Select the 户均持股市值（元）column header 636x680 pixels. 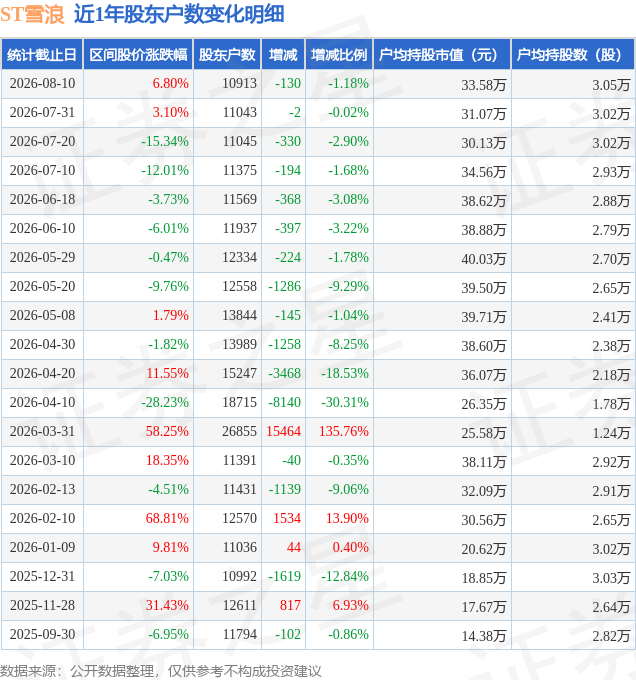(x=442, y=55)
